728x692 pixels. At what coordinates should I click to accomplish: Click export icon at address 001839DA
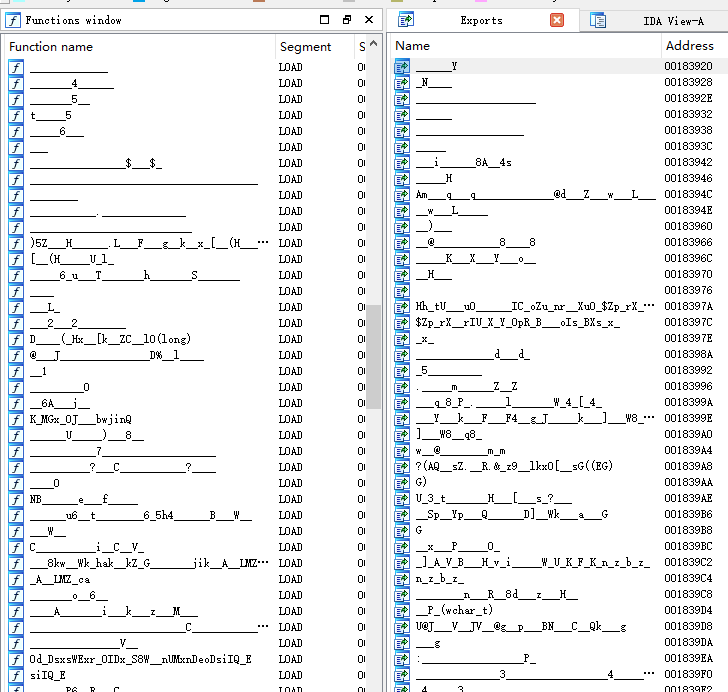(402, 642)
